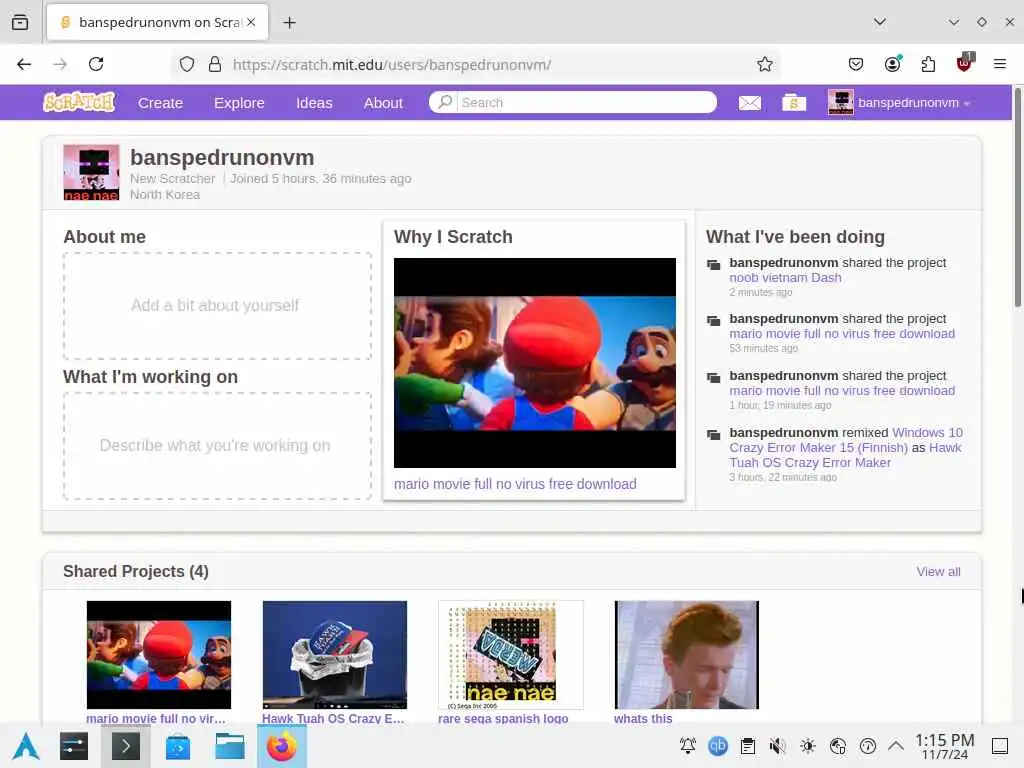The image size is (1024, 768).
Task: Open the Arch Linux application launcher
Action: (x=26, y=746)
